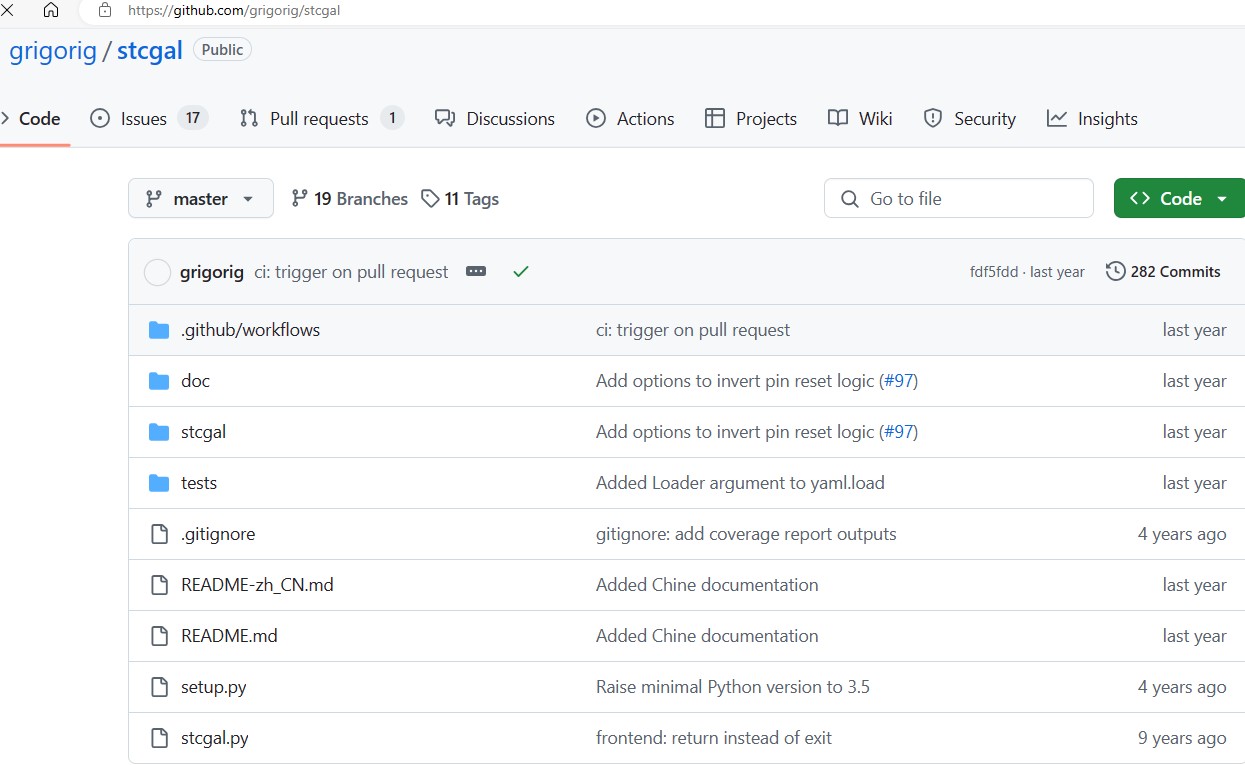Image resolution: width=1245 pixels, height=765 pixels.
Task: Open commit 'frontend: return instead of exit'
Action: coord(714,738)
